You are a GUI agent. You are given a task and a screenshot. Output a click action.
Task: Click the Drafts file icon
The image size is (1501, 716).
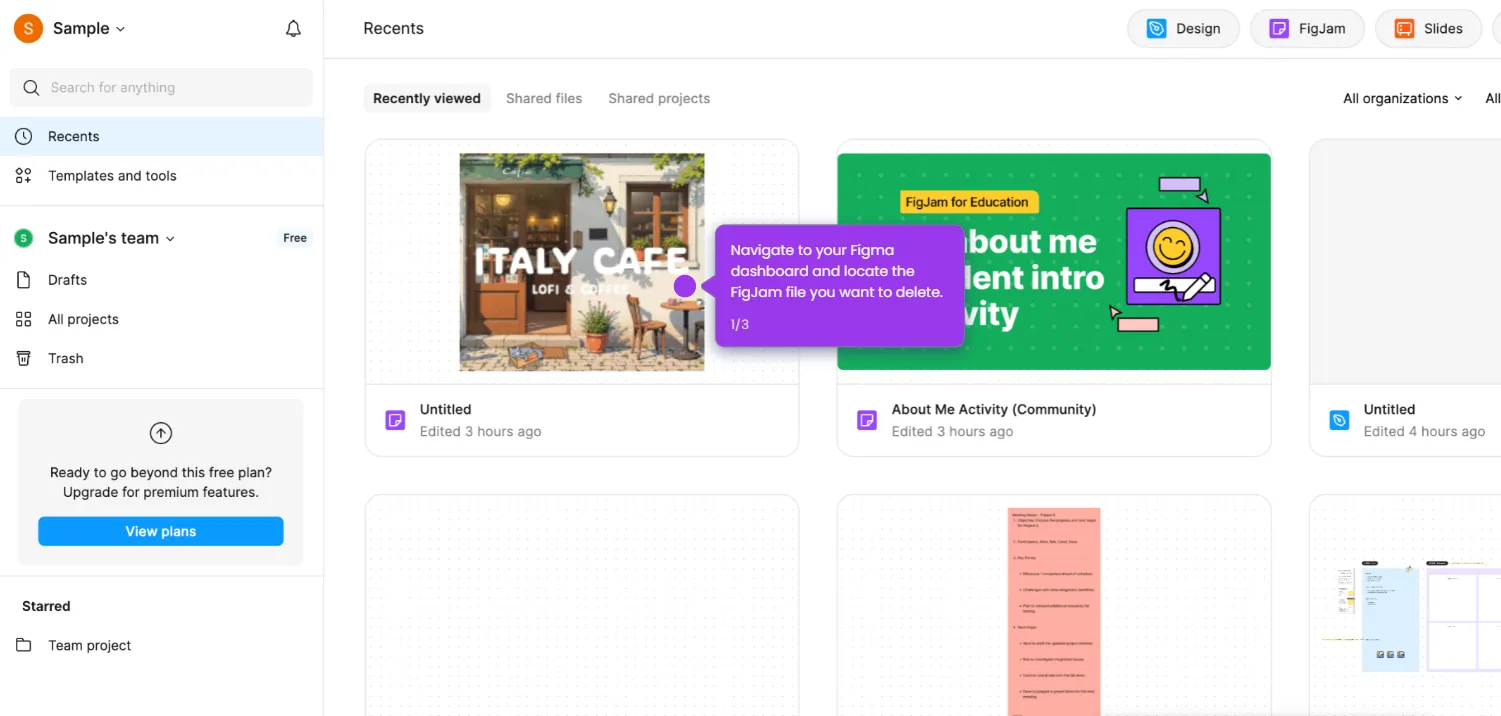24,280
